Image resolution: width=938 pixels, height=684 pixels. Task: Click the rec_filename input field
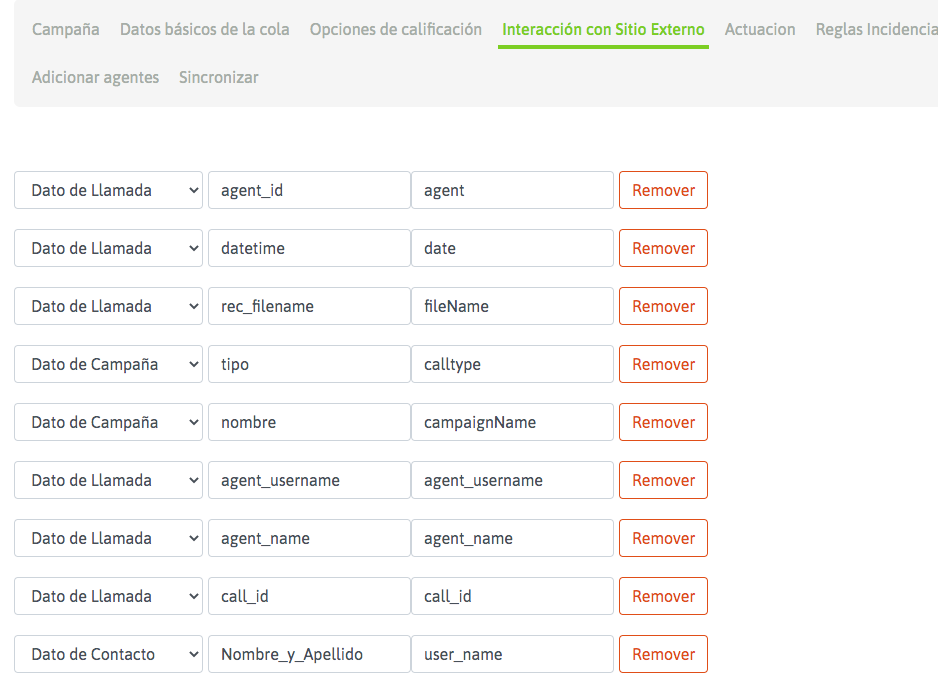(308, 306)
